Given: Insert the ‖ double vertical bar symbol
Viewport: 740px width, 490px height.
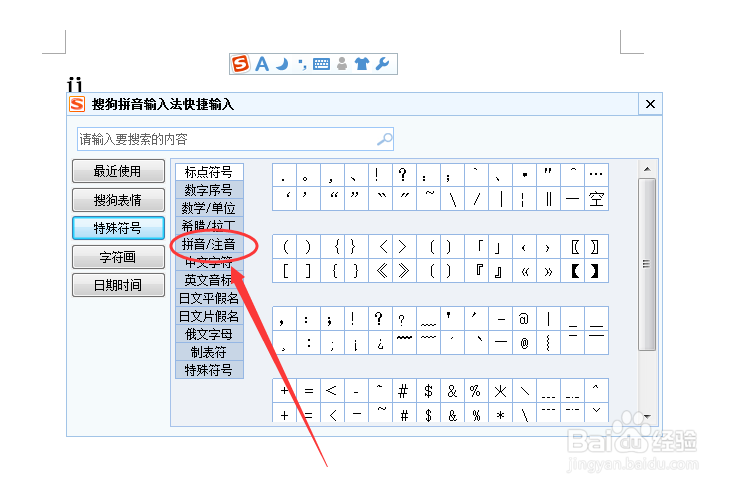Looking at the screenshot, I should [x=548, y=199].
